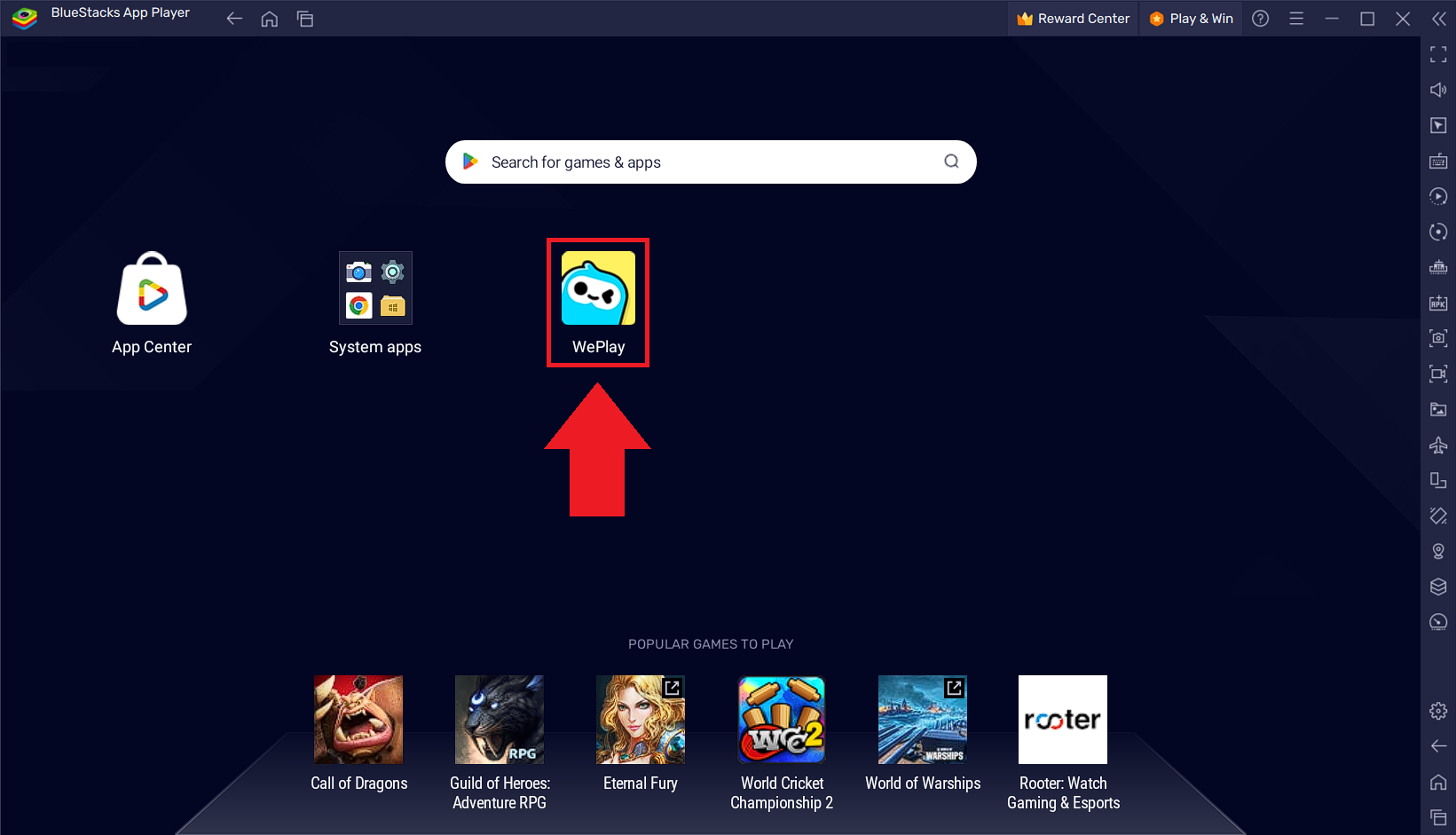Open the System apps folder

click(x=374, y=288)
